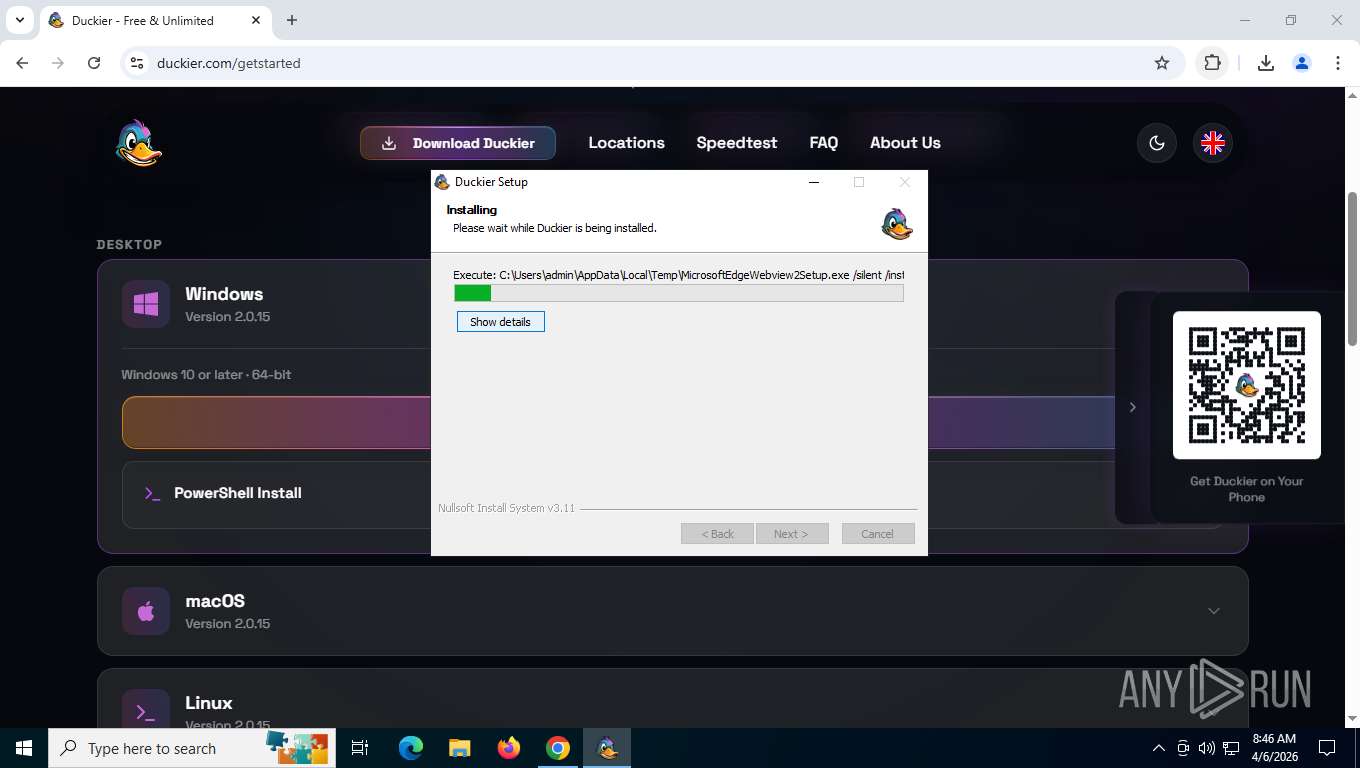Click the disabled Next button in setup
Screen dimensions: 1360x768
[792, 534]
